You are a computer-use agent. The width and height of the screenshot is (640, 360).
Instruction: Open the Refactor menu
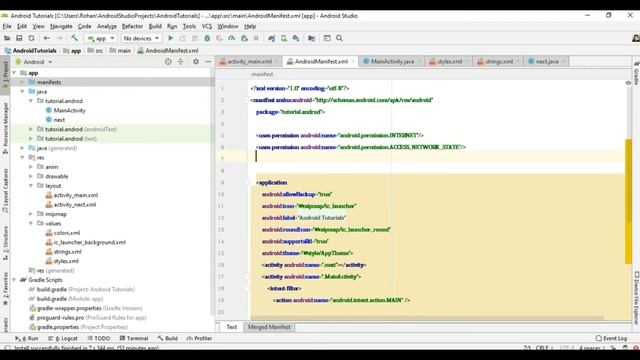click(x=132, y=26)
